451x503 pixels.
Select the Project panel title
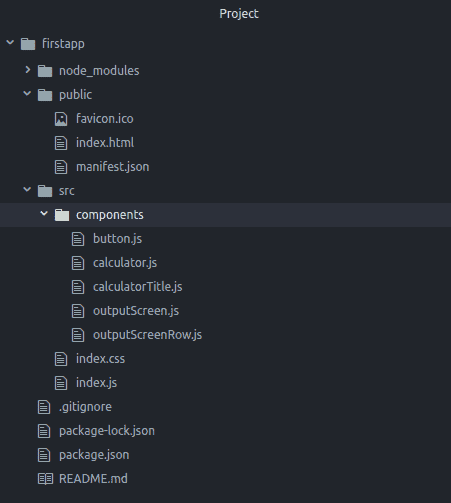[x=239, y=14]
